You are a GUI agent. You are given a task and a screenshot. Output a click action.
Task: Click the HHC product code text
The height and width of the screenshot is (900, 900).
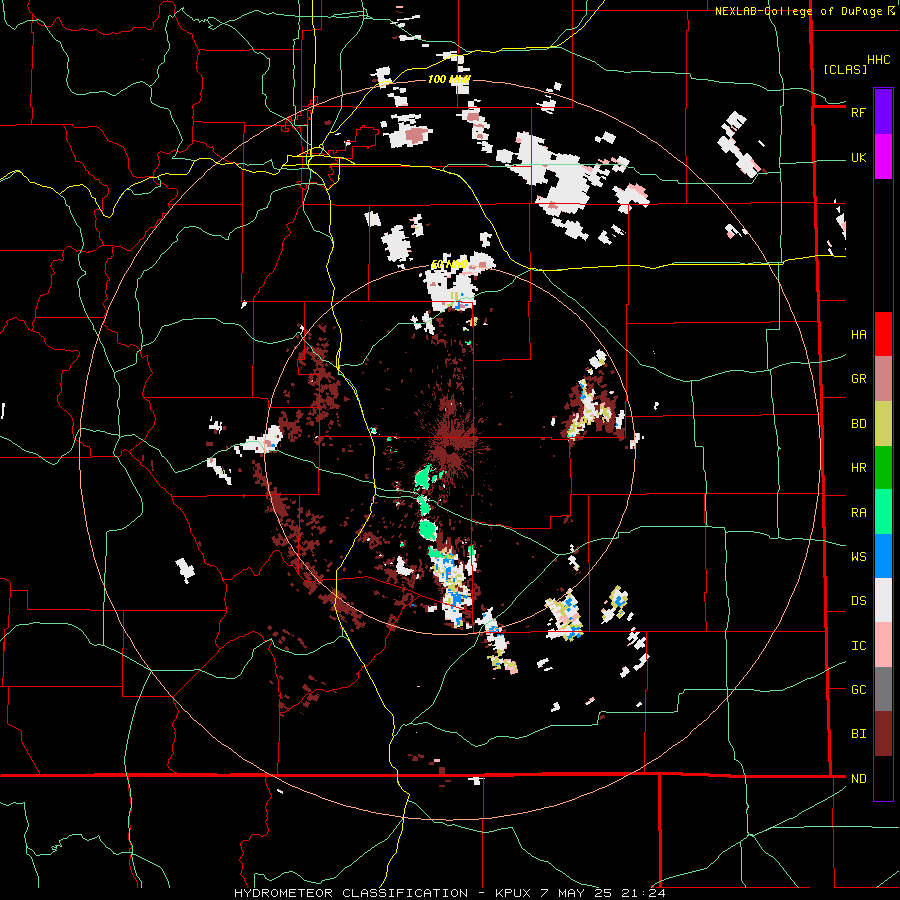pos(879,60)
